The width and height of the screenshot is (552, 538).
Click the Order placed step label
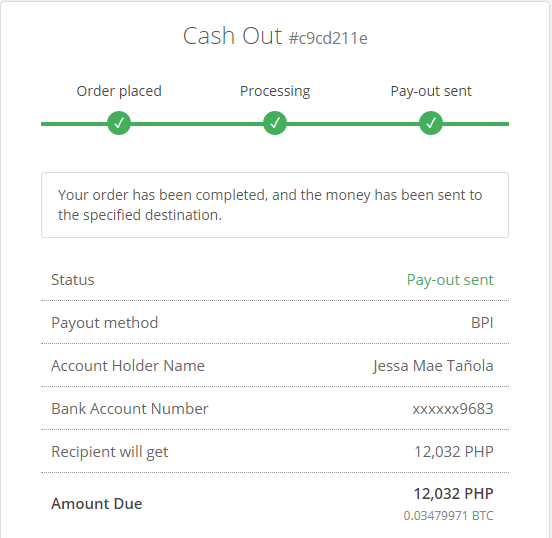[119, 91]
